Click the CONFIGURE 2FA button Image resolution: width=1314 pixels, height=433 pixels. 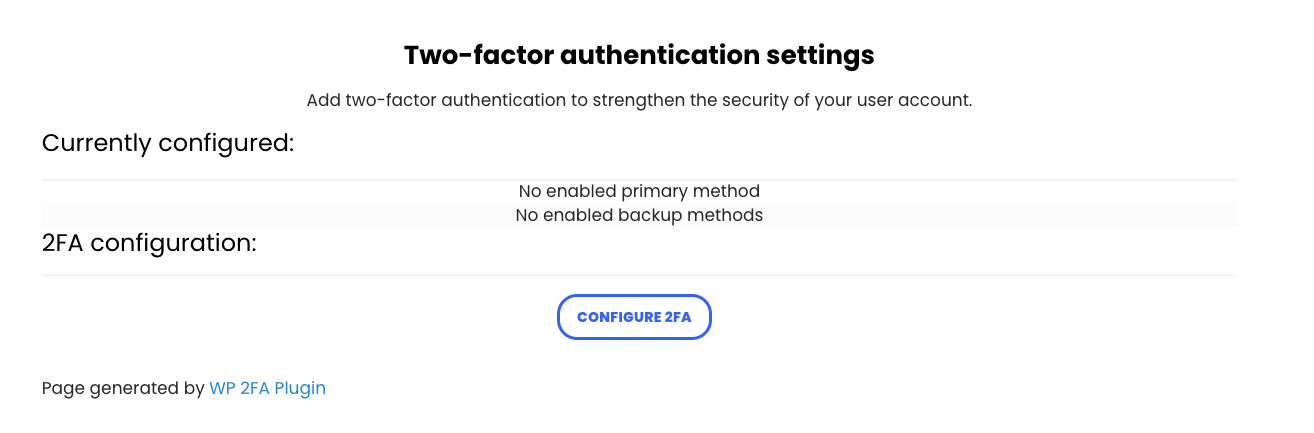634,317
